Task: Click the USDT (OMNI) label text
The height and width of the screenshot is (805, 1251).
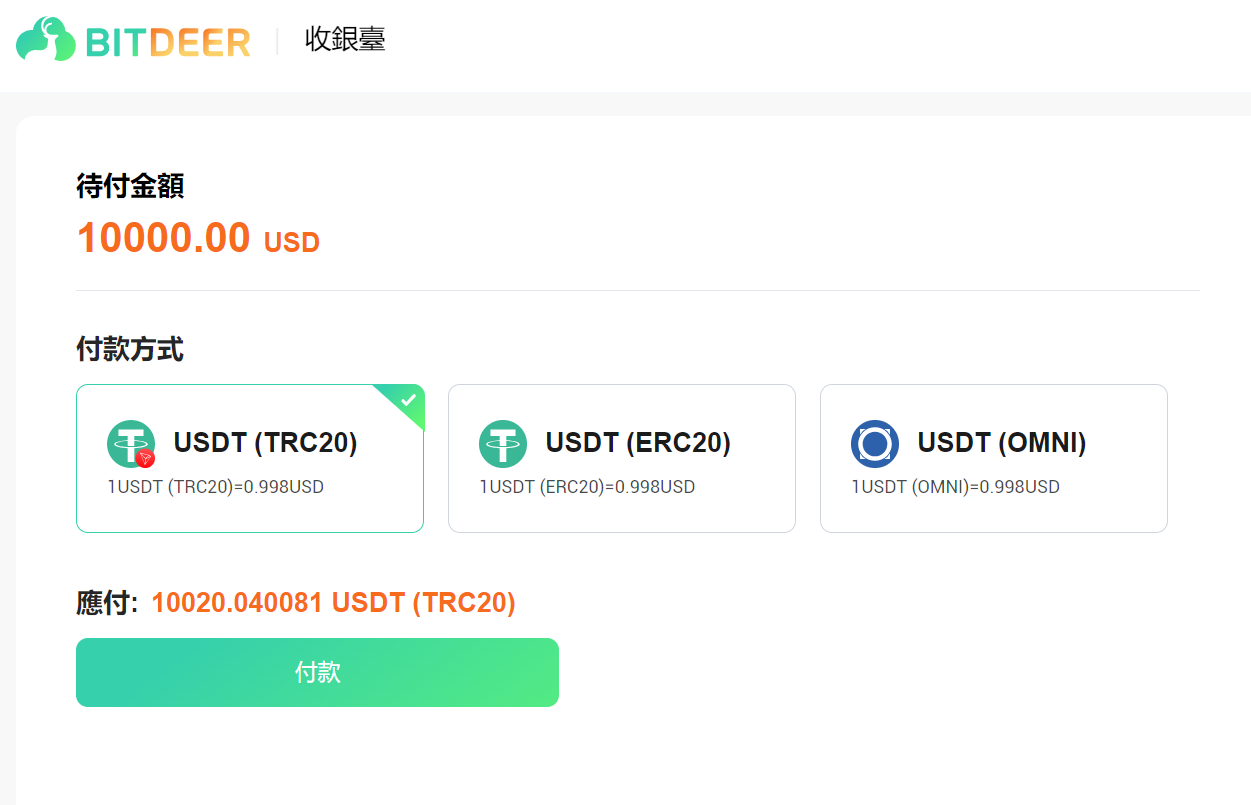Action: point(1002,443)
